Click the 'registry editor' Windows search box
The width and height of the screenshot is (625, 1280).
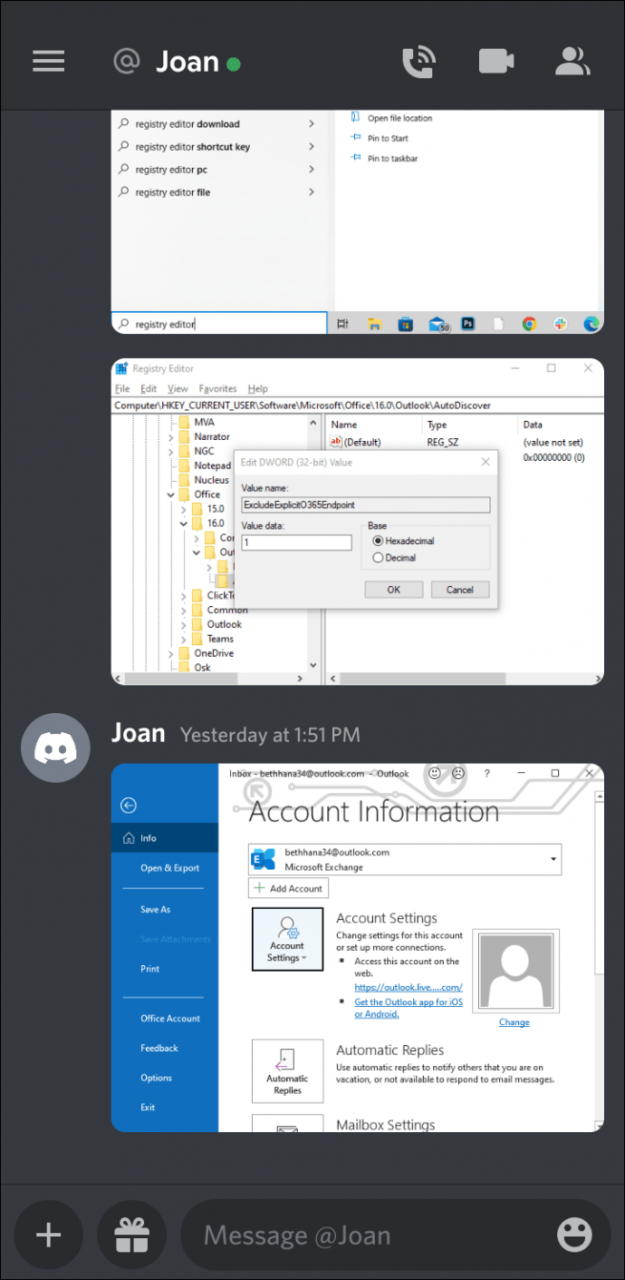coord(219,323)
